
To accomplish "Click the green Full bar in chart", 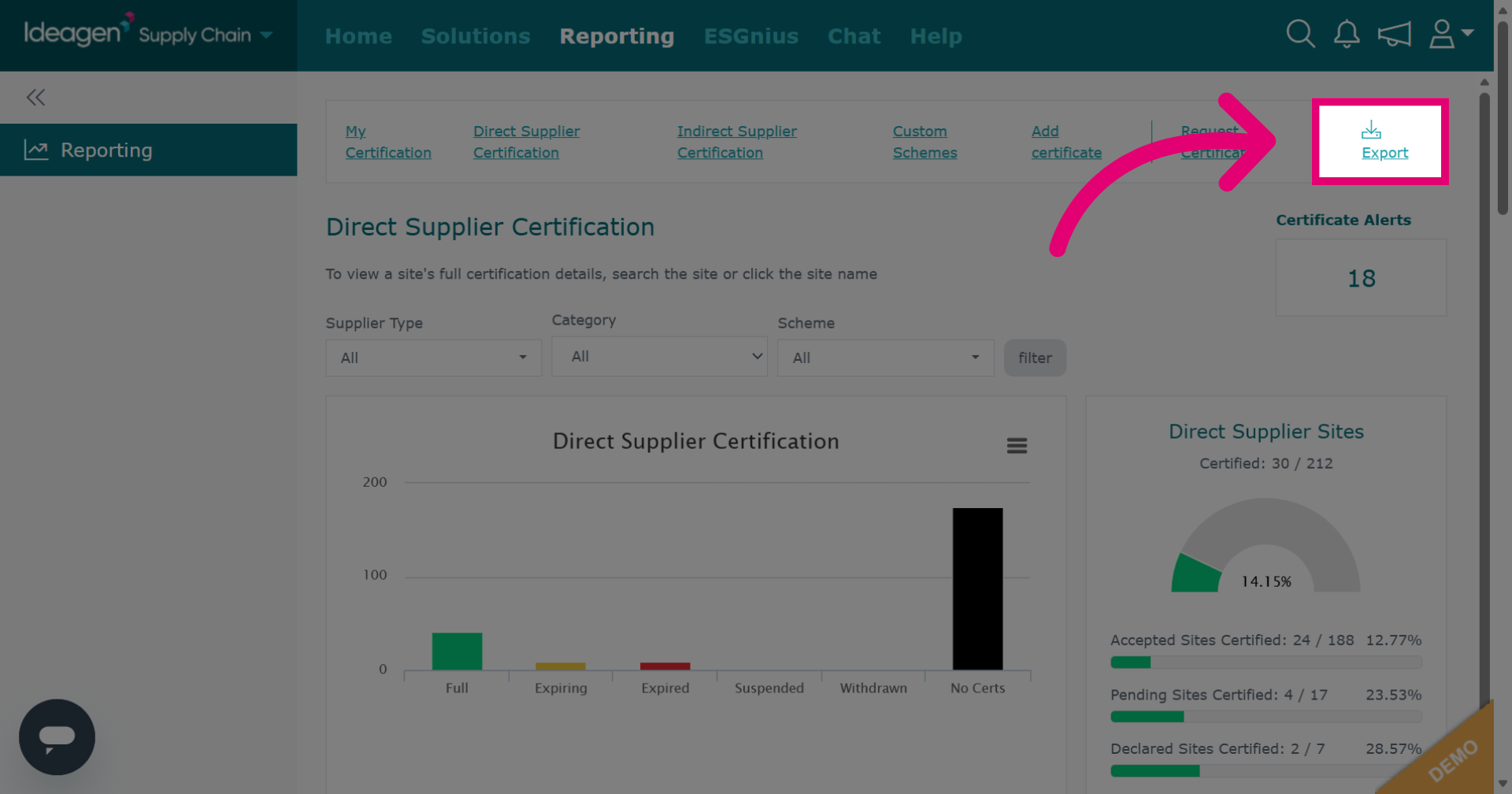I will [457, 651].
